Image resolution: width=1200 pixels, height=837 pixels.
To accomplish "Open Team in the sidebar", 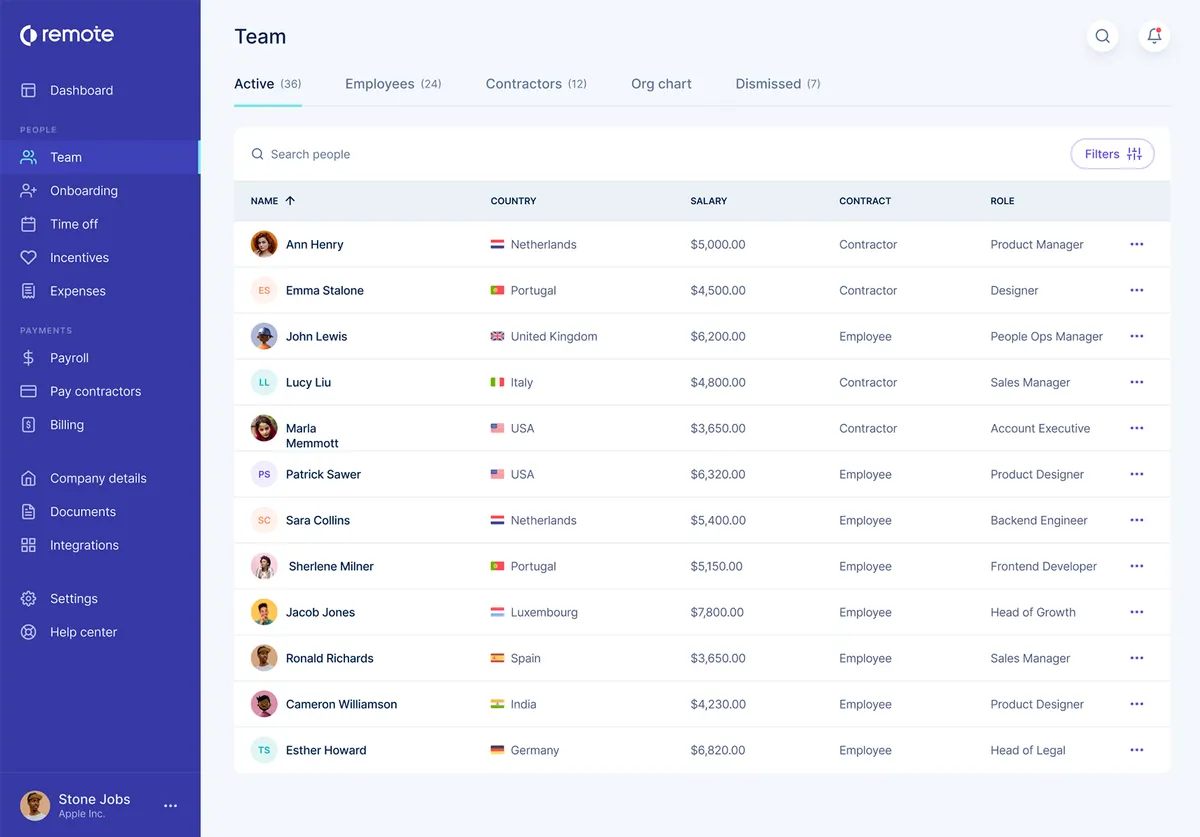I will click(x=100, y=157).
